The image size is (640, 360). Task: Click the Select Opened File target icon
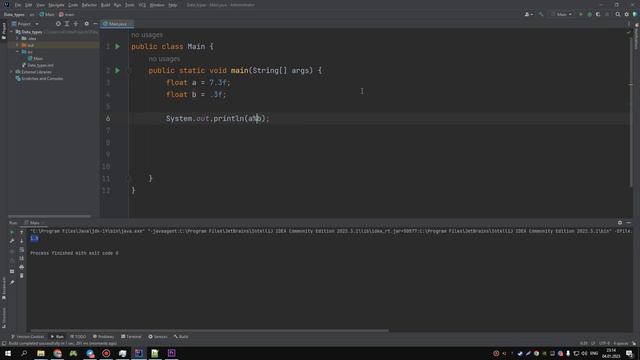58,24
